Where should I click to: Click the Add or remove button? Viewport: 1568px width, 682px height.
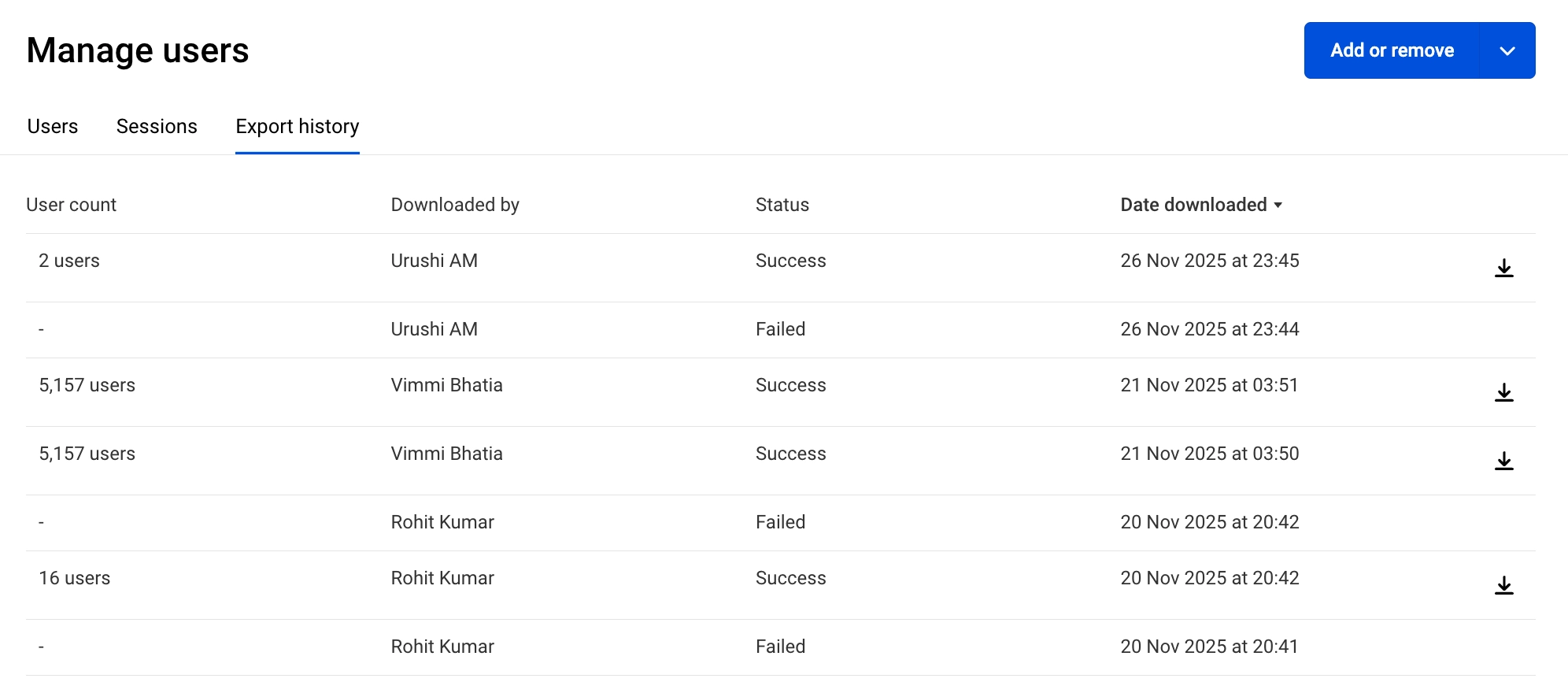tap(1392, 51)
